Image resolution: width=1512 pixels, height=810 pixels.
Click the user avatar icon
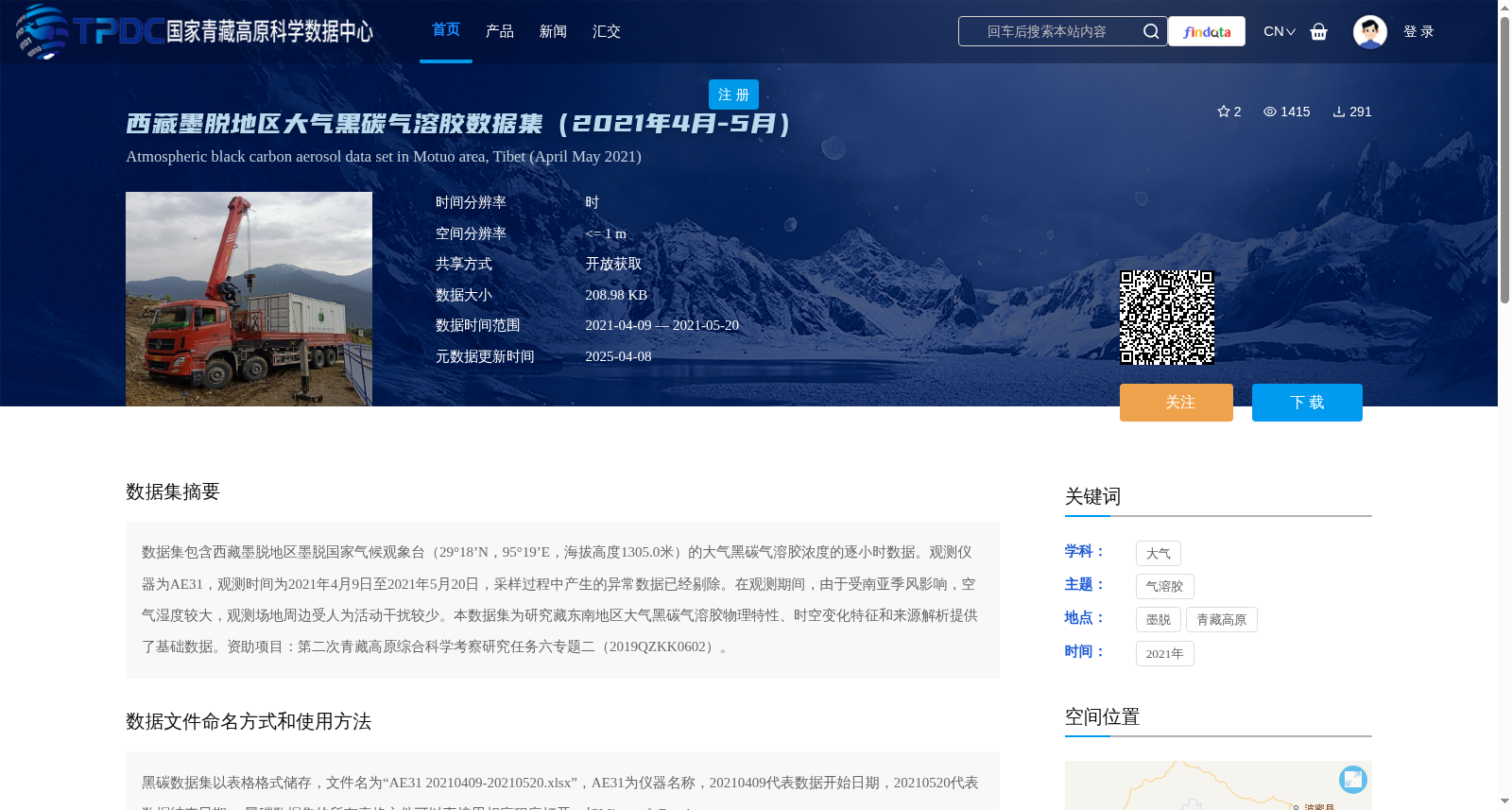coord(1370,31)
